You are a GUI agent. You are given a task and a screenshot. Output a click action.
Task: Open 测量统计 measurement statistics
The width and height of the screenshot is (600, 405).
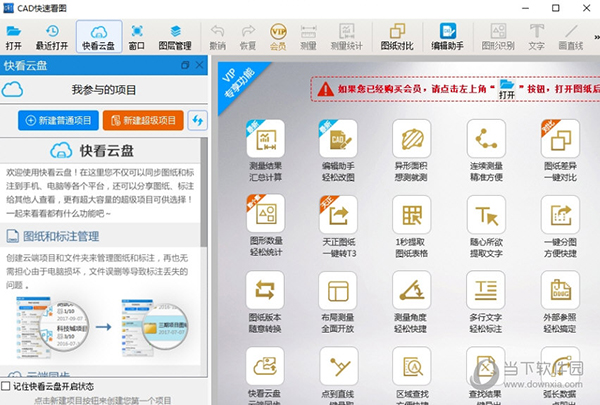(x=347, y=37)
